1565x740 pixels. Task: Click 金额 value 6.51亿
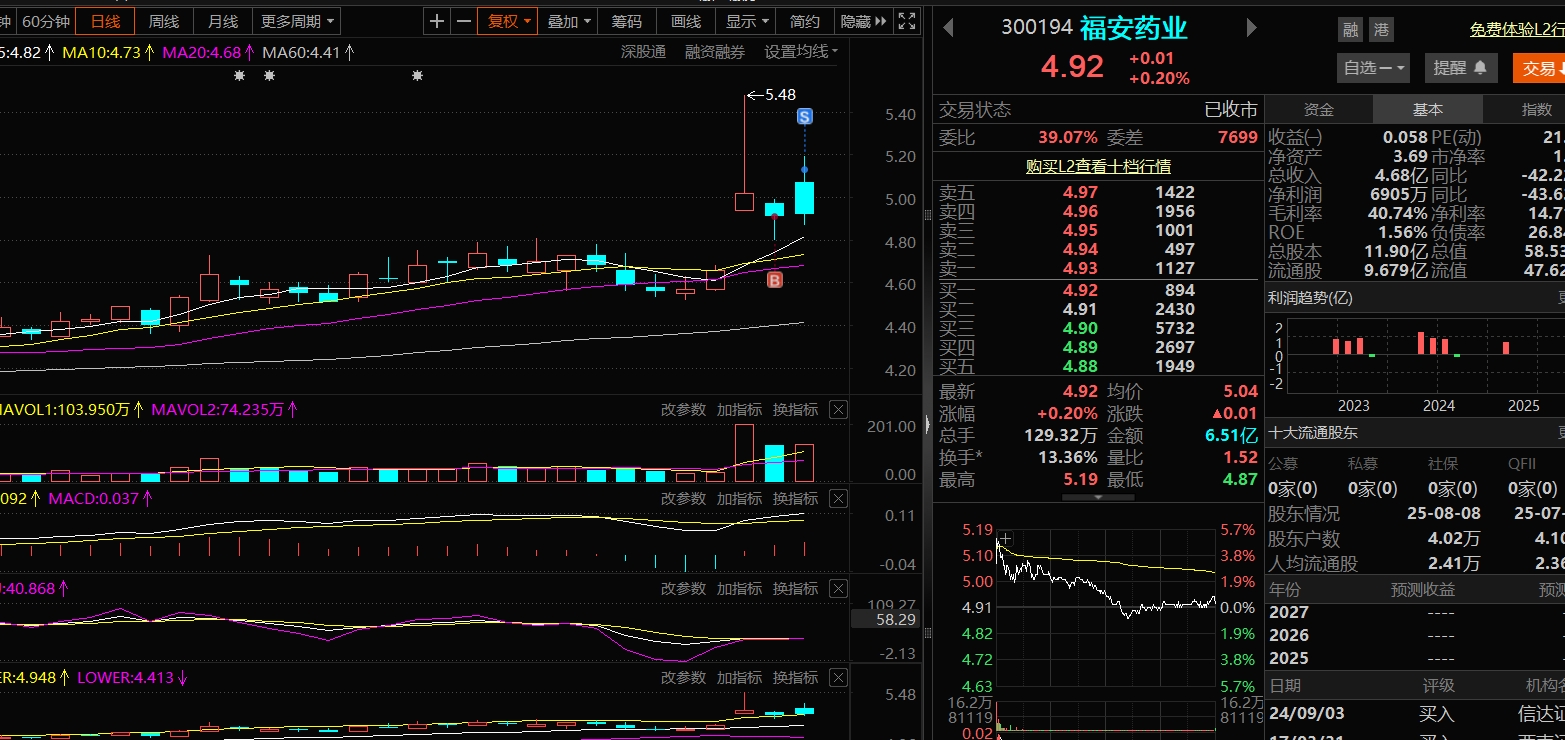coord(1232,435)
